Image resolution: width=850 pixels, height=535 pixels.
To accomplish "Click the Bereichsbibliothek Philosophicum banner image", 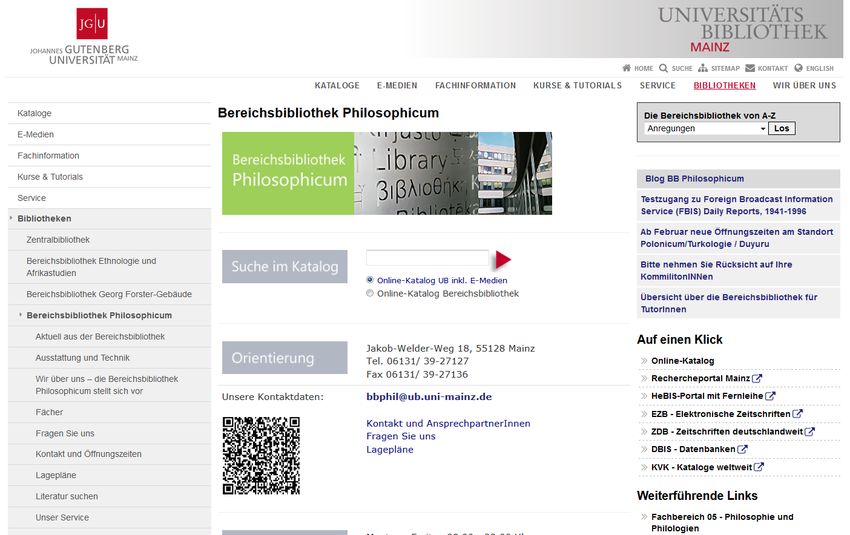I will (386, 173).
